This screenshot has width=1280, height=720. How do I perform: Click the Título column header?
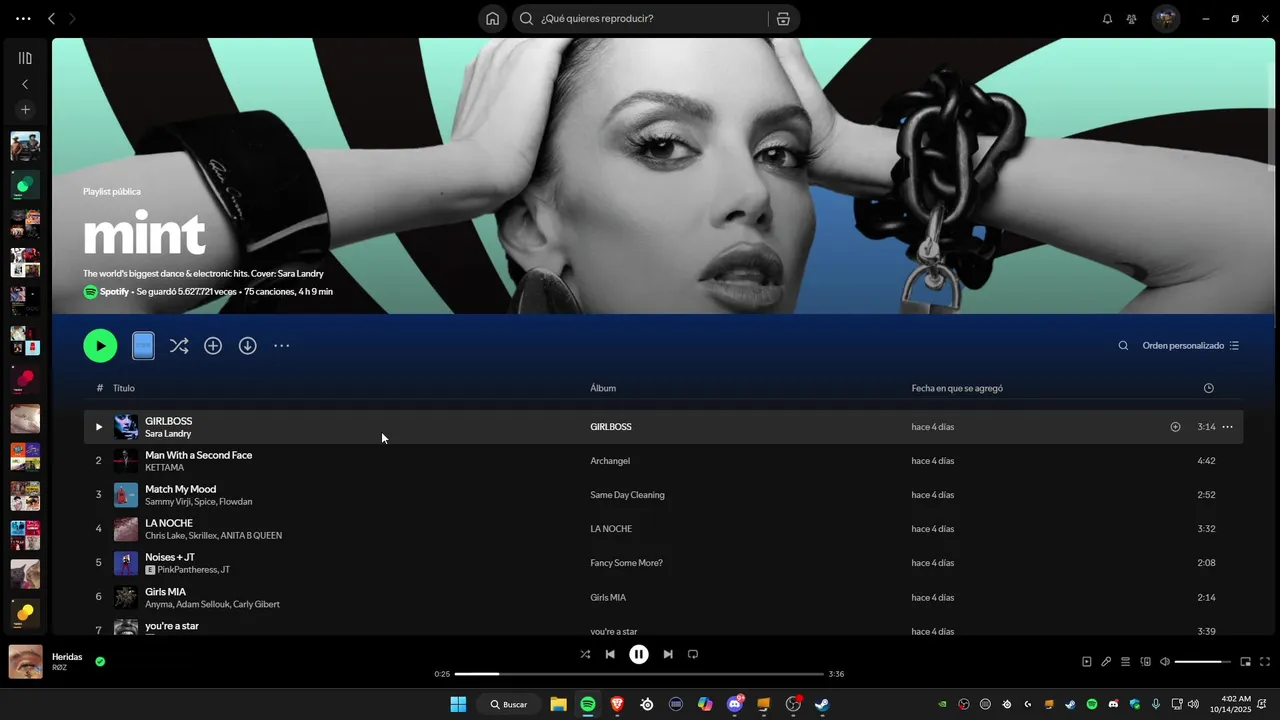pyautogui.click(x=124, y=388)
